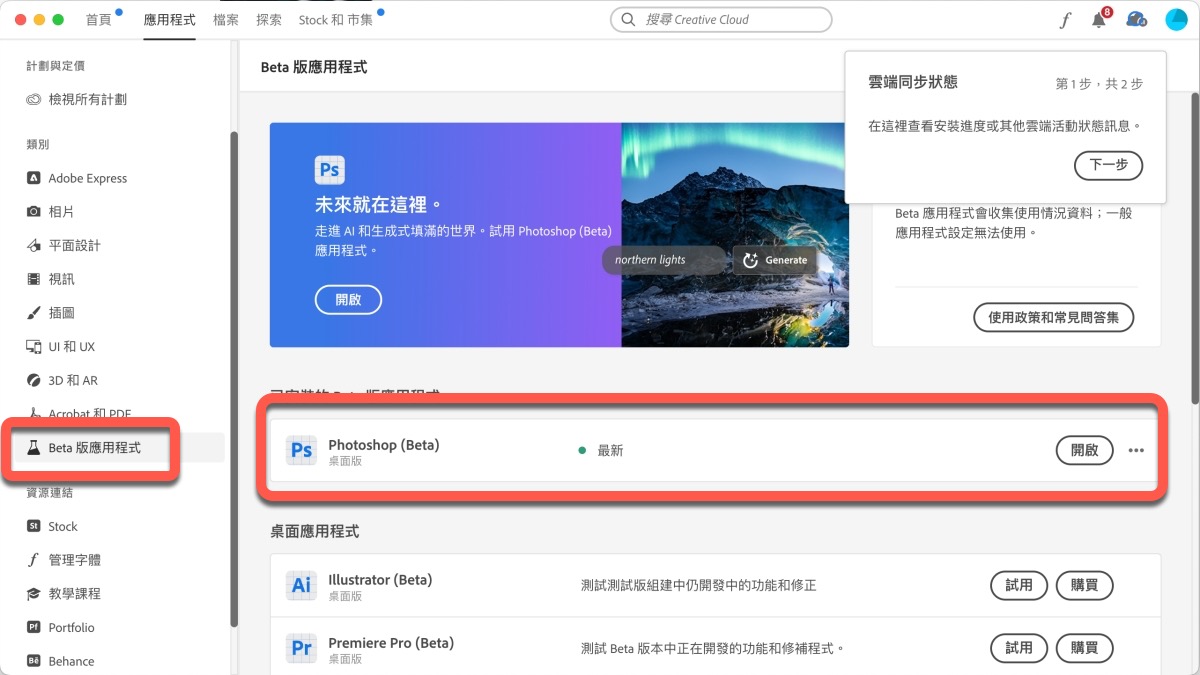Switch to the Stock 和市集 tab

[x=336, y=19]
